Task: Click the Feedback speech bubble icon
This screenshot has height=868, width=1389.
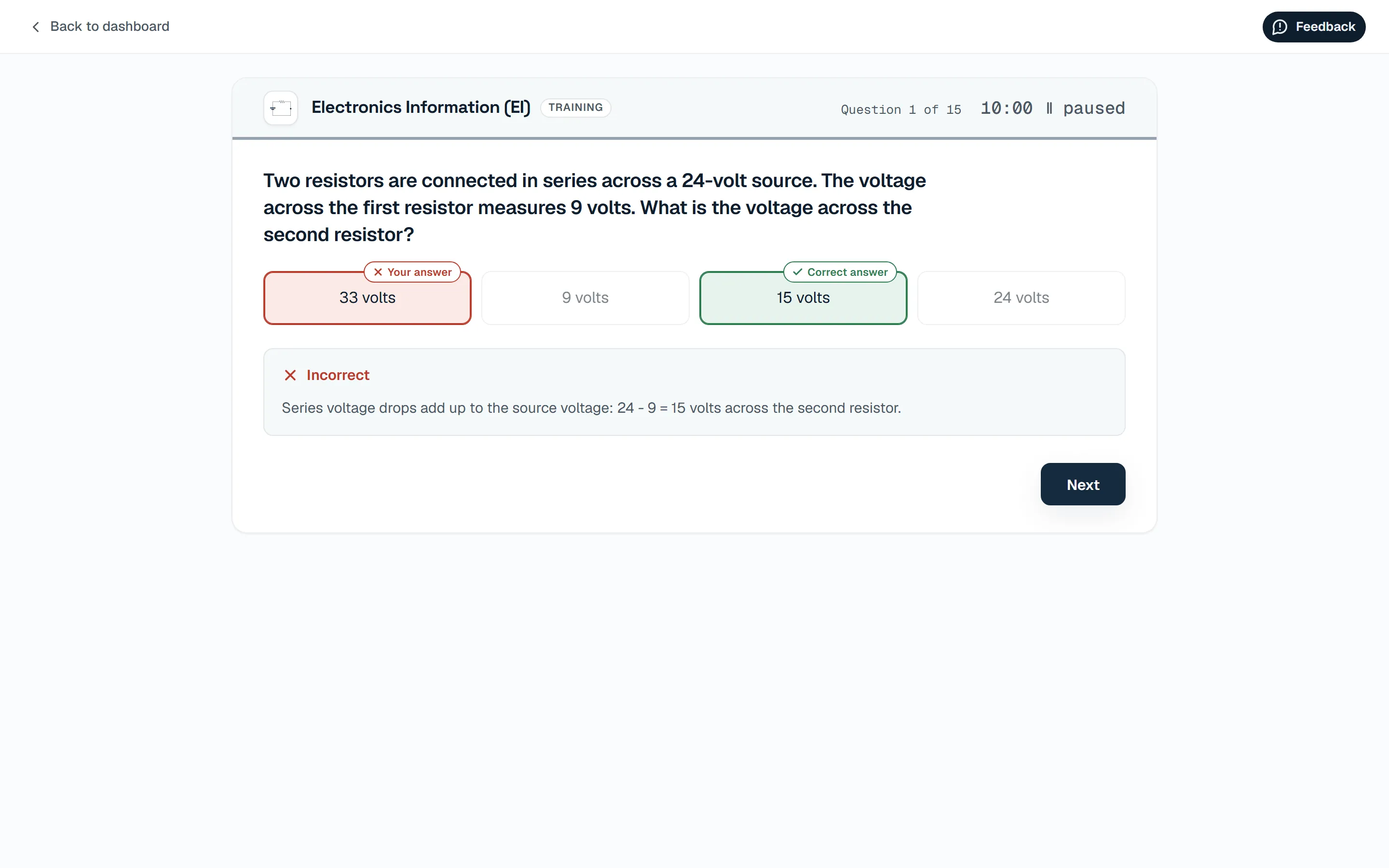Action: 1280,27
